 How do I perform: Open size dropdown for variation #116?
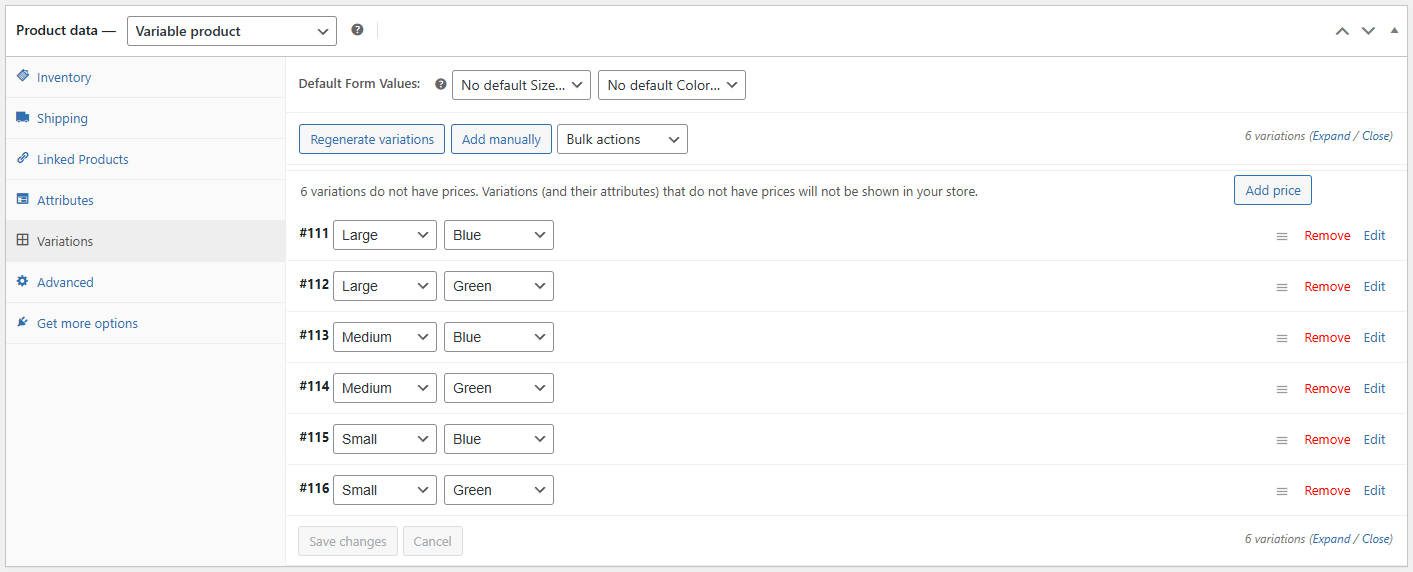[385, 490]
